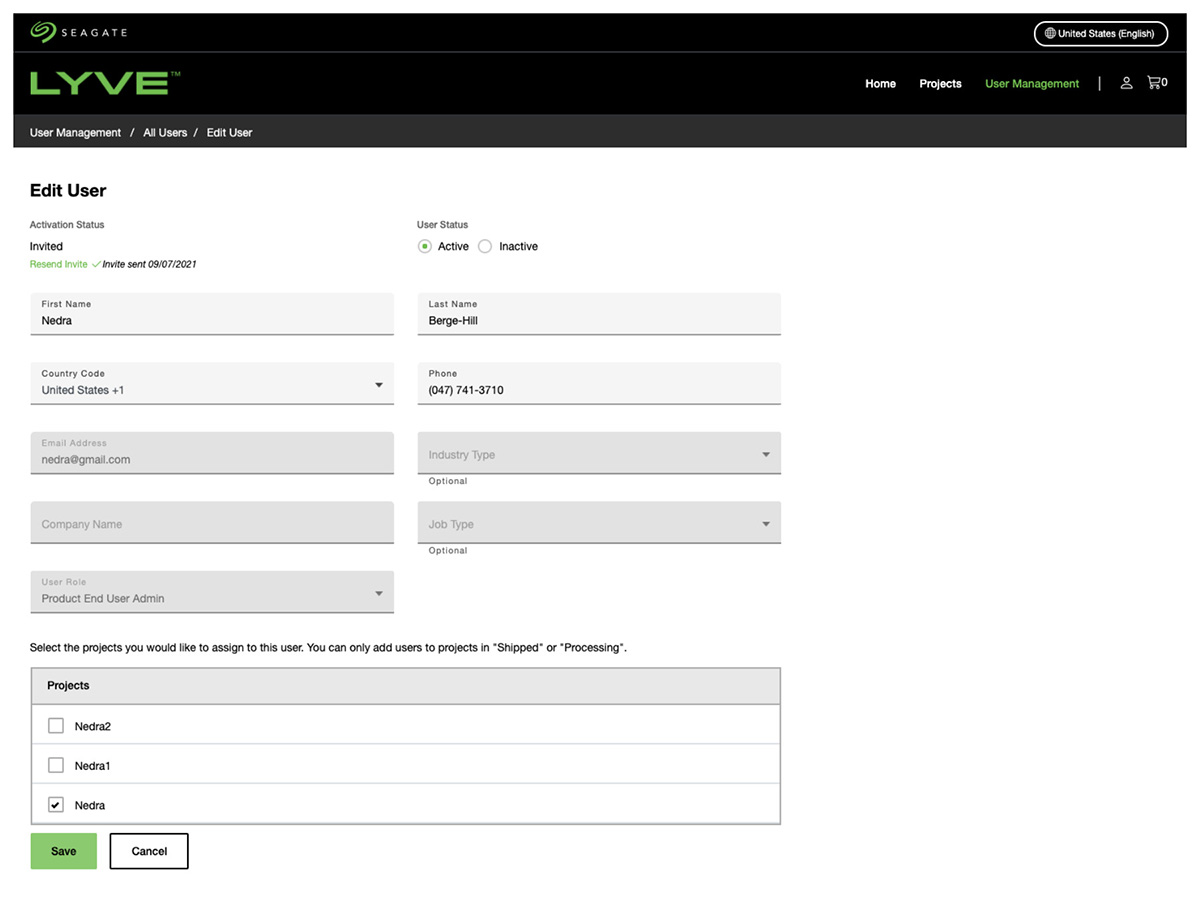1200x901 pixels.
Task: Click the globe icon in language selector
Action: 1048,33
